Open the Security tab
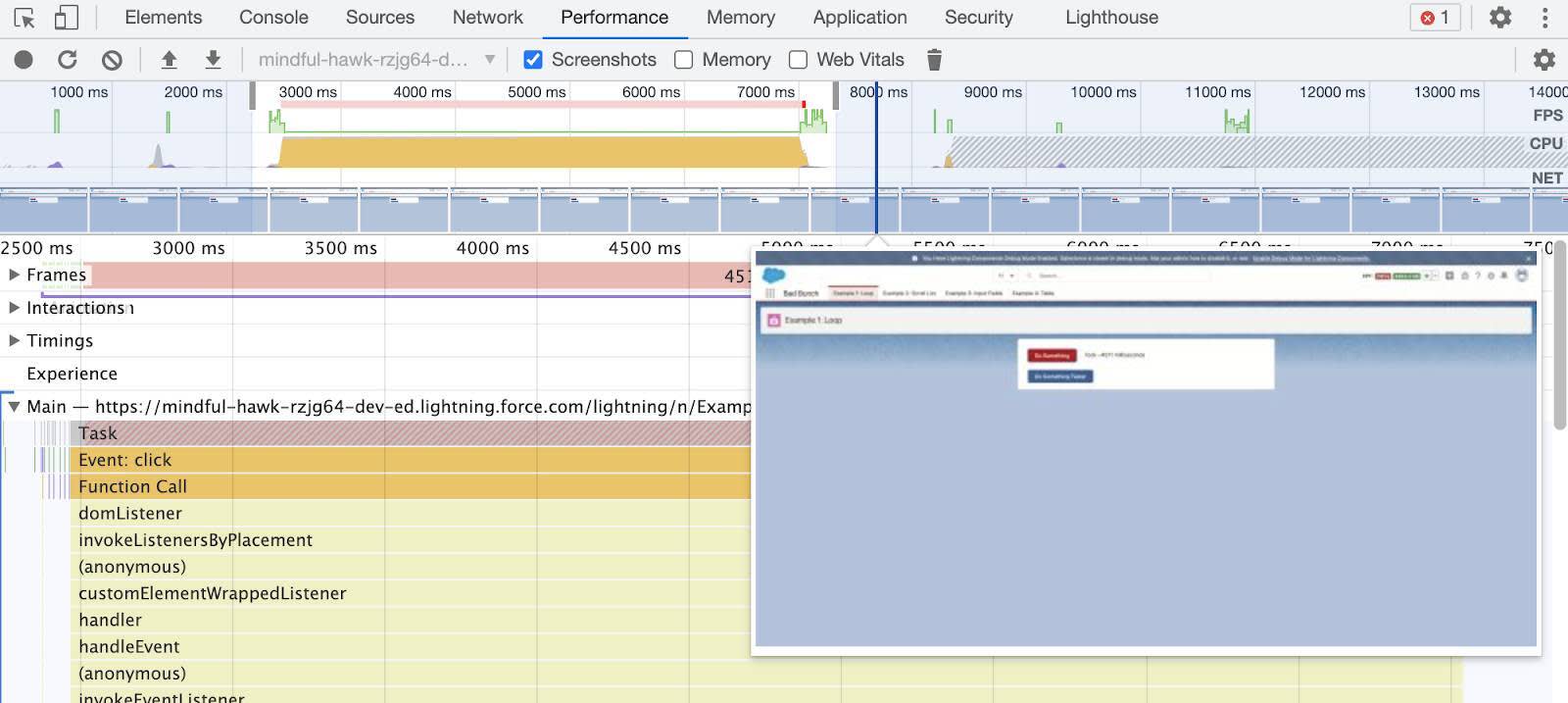This screenshot has height=703, width=1568. pyautogui.click(x=979, y=18)
